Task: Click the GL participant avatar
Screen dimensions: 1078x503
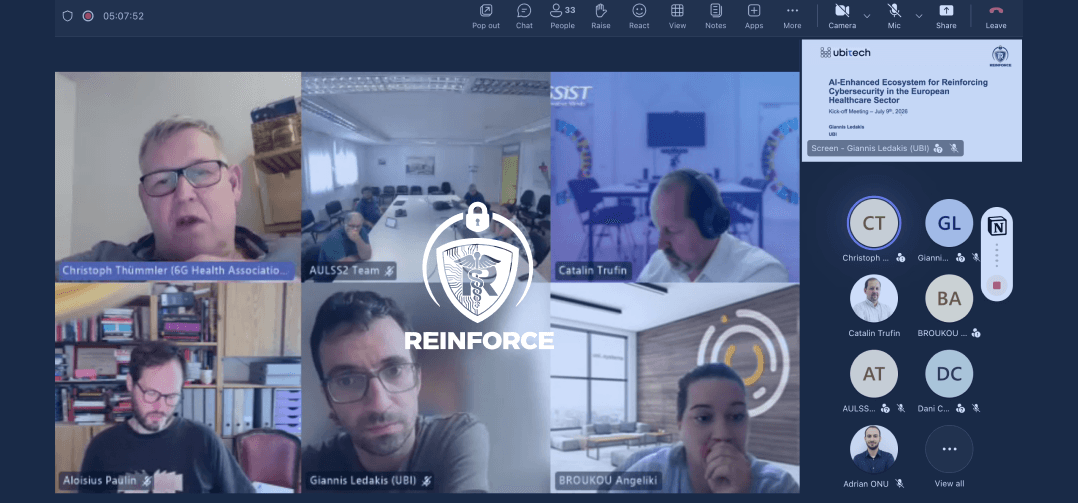Action: [949, 223]
